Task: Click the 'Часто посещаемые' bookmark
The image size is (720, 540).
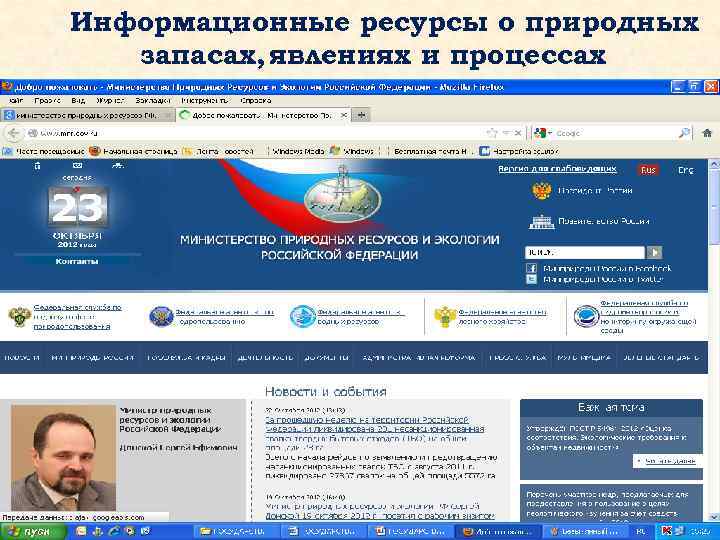Action: point(44,151)
